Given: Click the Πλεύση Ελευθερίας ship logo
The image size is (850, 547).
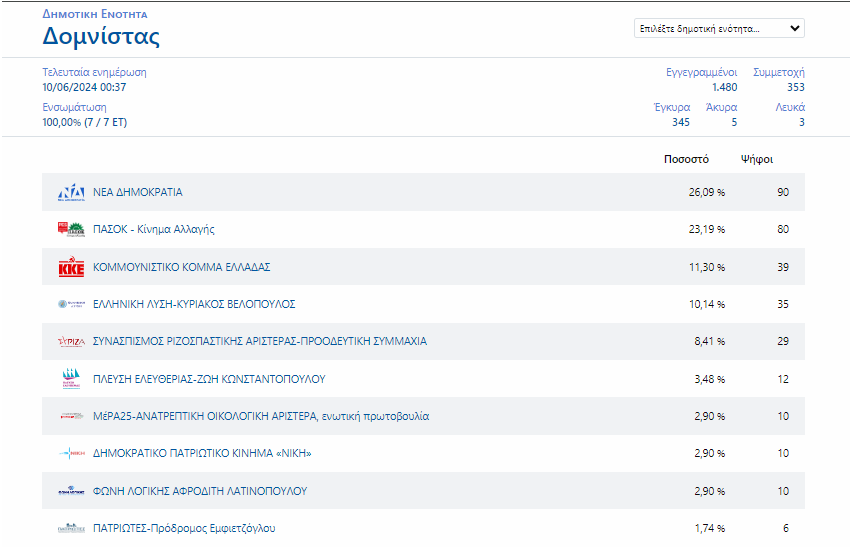Looking at the screenshot, I should [71, 378].
